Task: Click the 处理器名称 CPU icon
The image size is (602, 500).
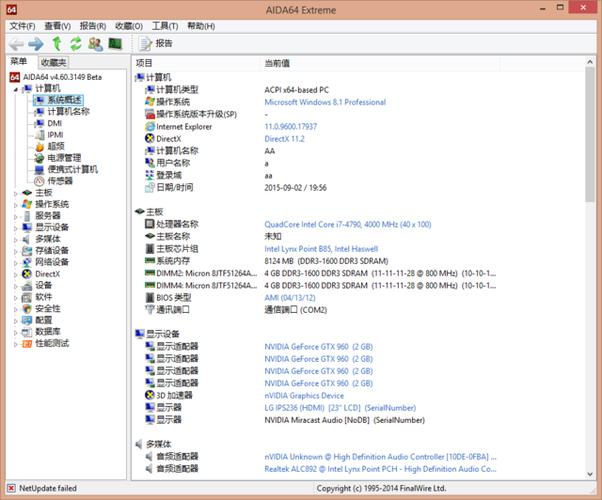Action: [150, 224]
